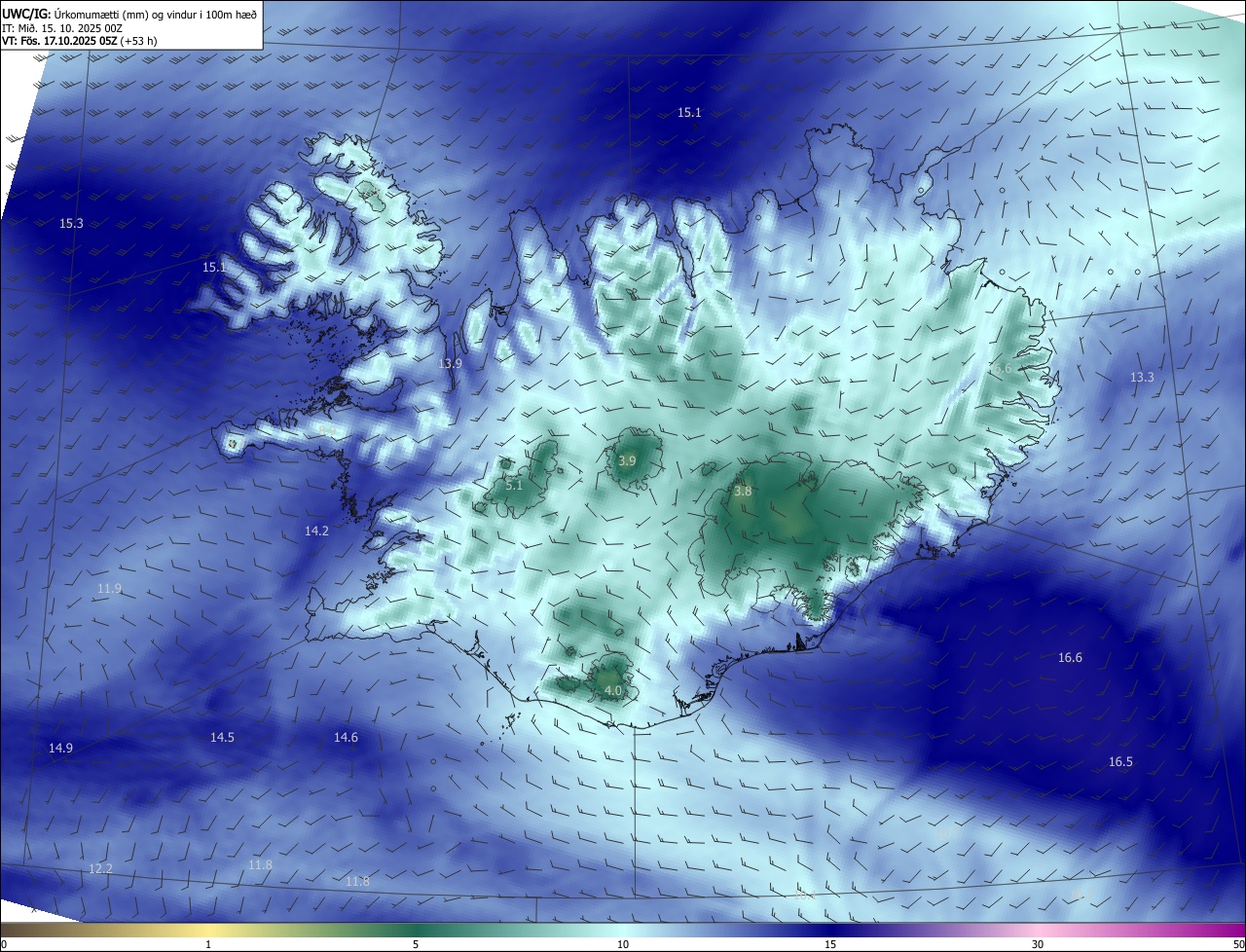The image size is (1246, 952).
Task: Click the '5' label on the color scale
Action: (416, 945)
